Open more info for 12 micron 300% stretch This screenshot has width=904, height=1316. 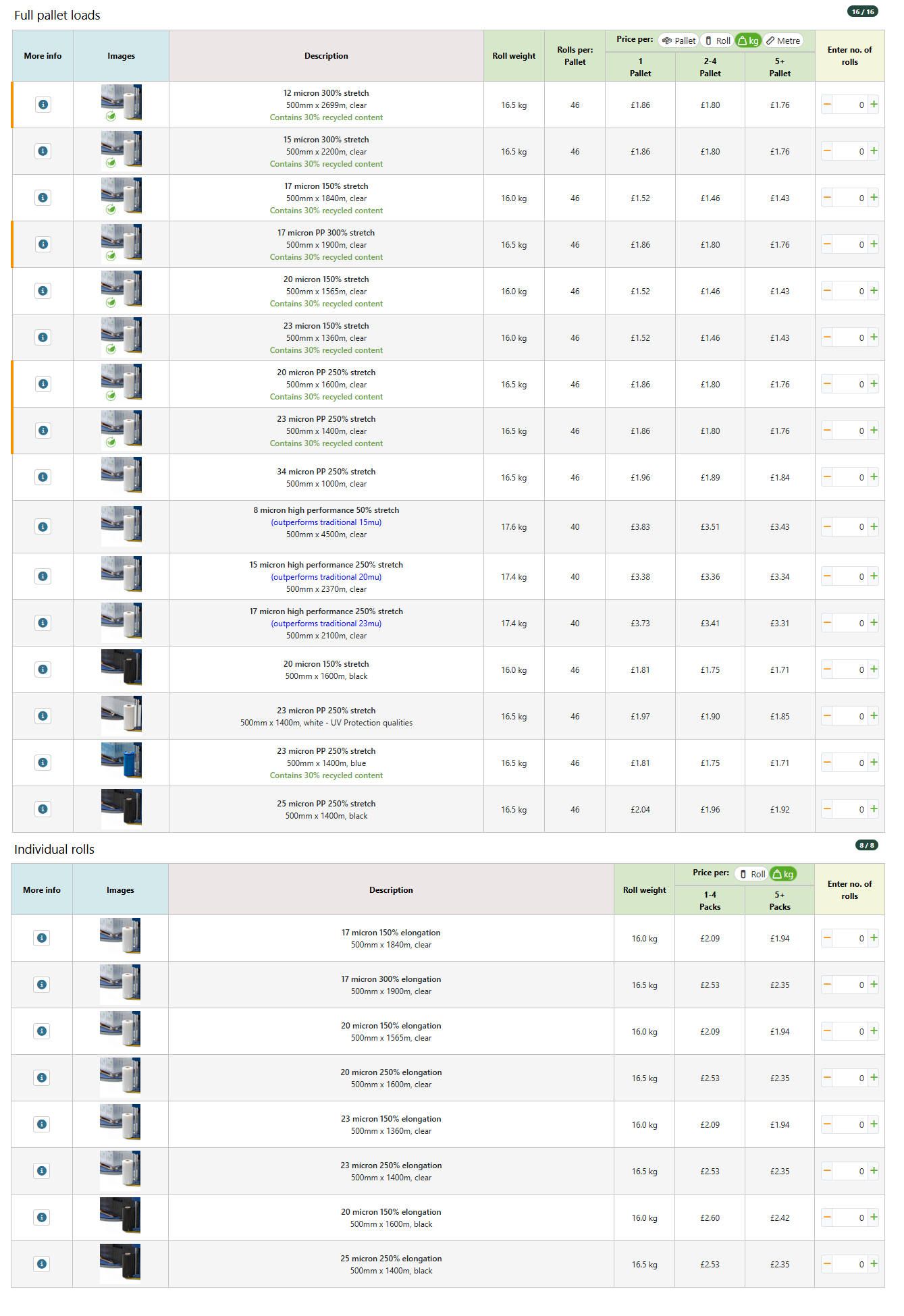point(43,105)
